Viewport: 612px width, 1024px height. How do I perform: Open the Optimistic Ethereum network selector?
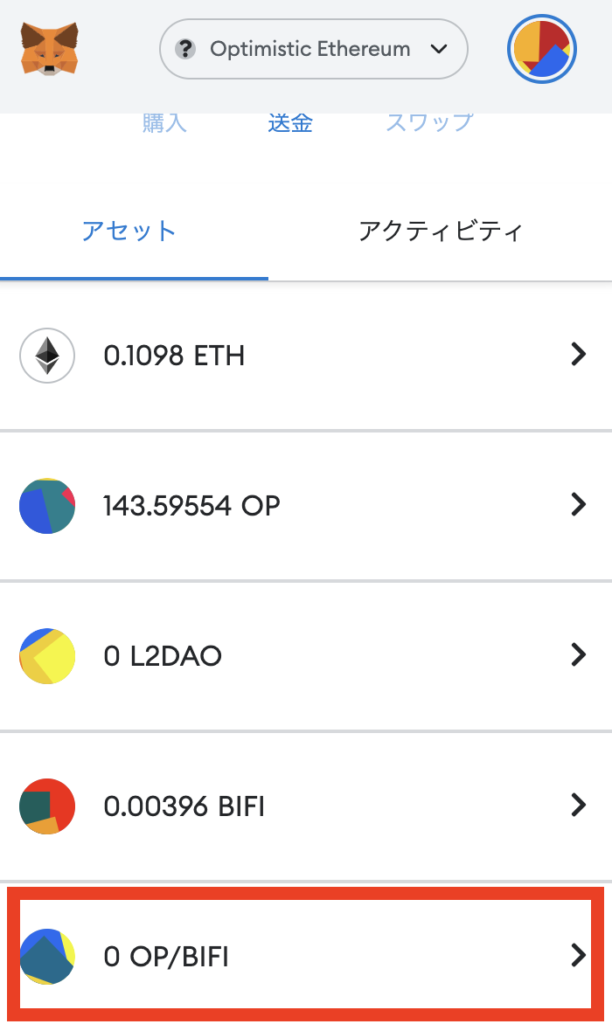click(x=313, y=48)
